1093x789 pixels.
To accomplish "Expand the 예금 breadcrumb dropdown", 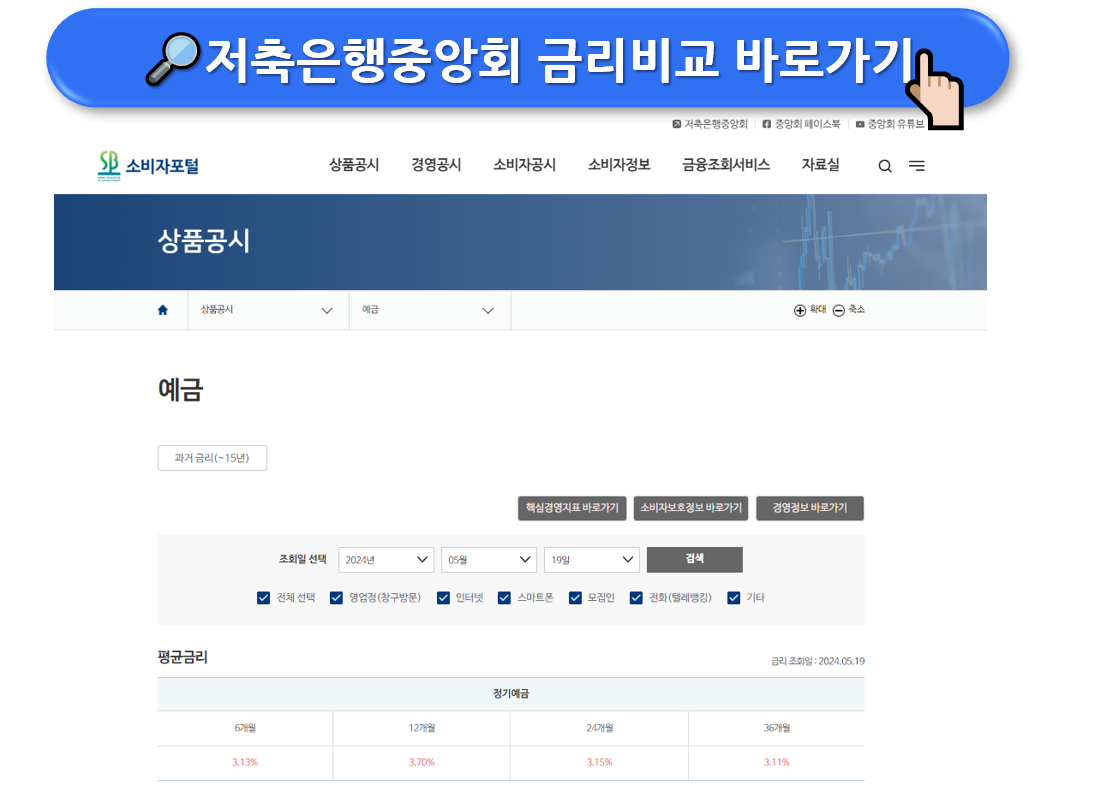I will click(429, 310).
